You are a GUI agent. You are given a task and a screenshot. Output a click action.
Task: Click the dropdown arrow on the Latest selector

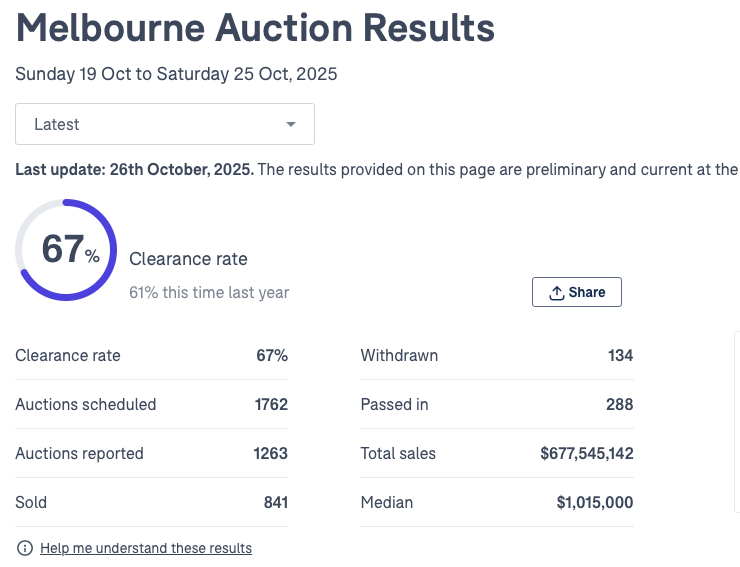pyautogui.click(x=291, y=125)
